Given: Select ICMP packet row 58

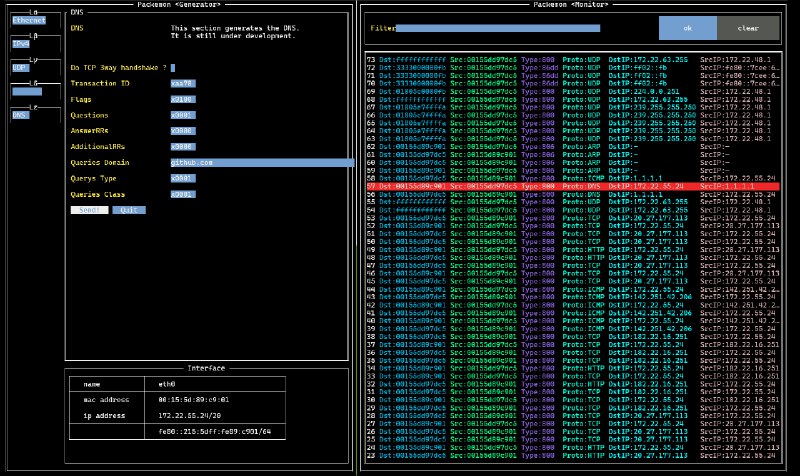Looking at the screenshot, I should (x=573, y=179).
